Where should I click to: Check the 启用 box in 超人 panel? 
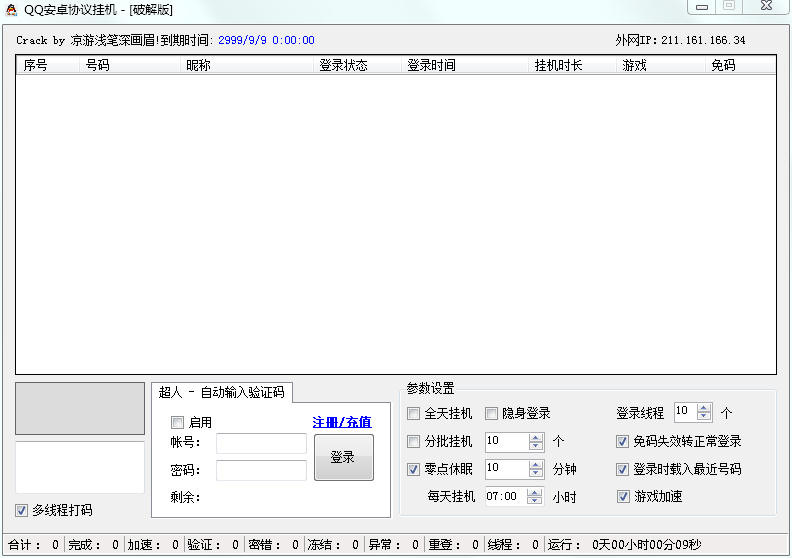178,423
